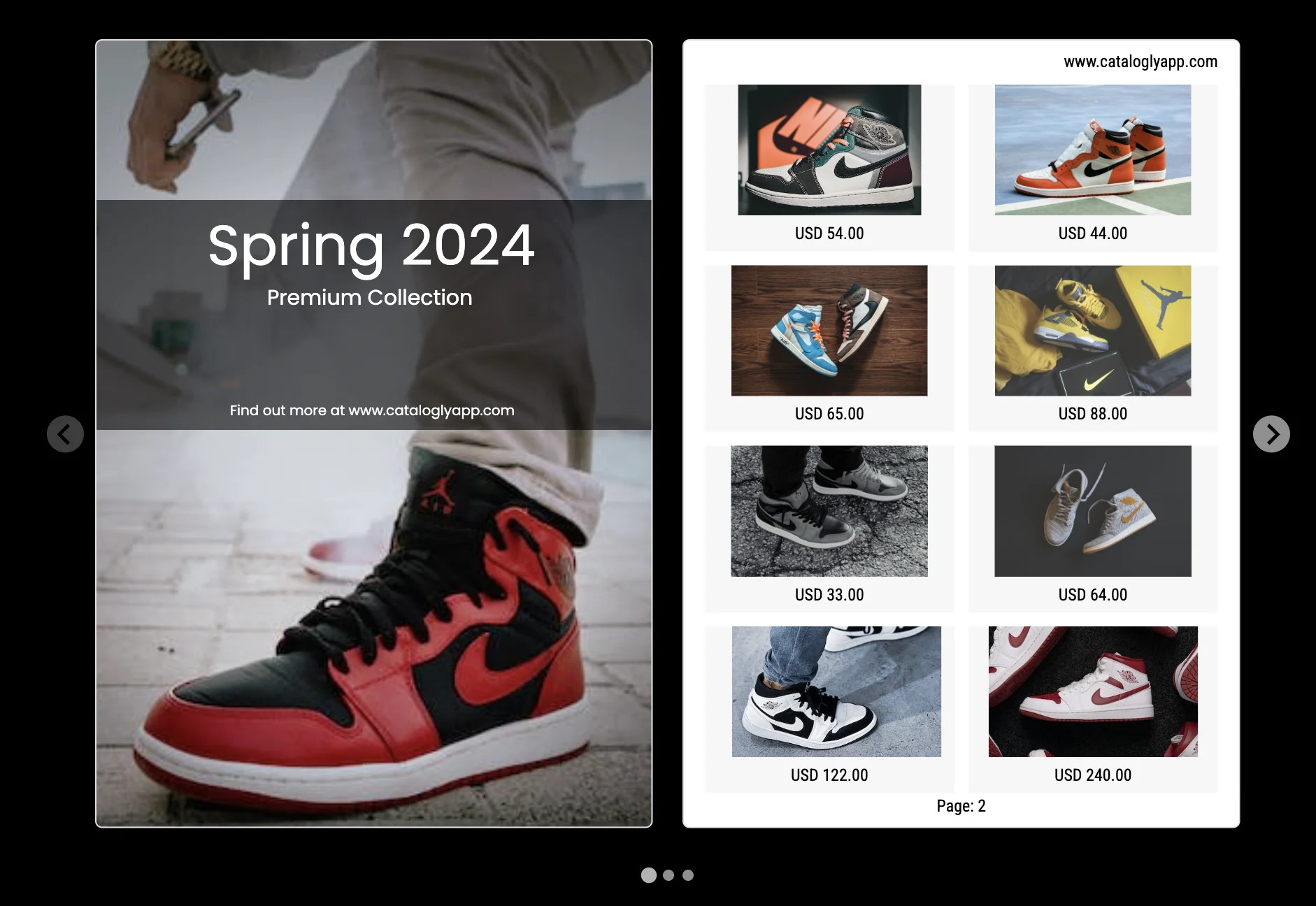Click the USD 44.00 price label
Viewport: 1316px width, 906px height.
coord(1093,233)
